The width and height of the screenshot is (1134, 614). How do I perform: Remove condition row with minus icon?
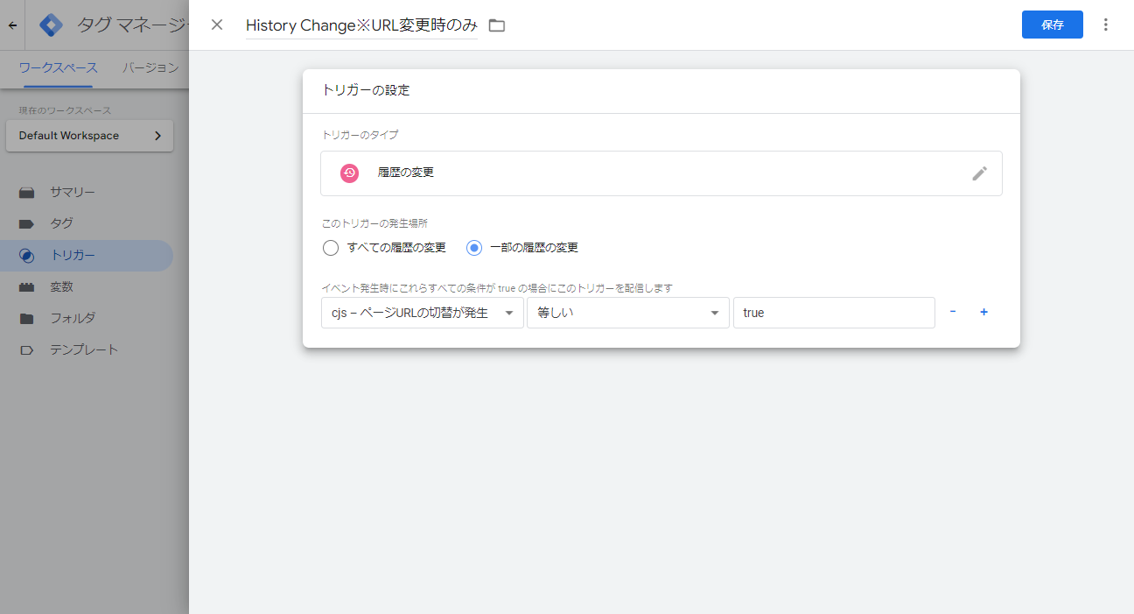coord(952,312)
